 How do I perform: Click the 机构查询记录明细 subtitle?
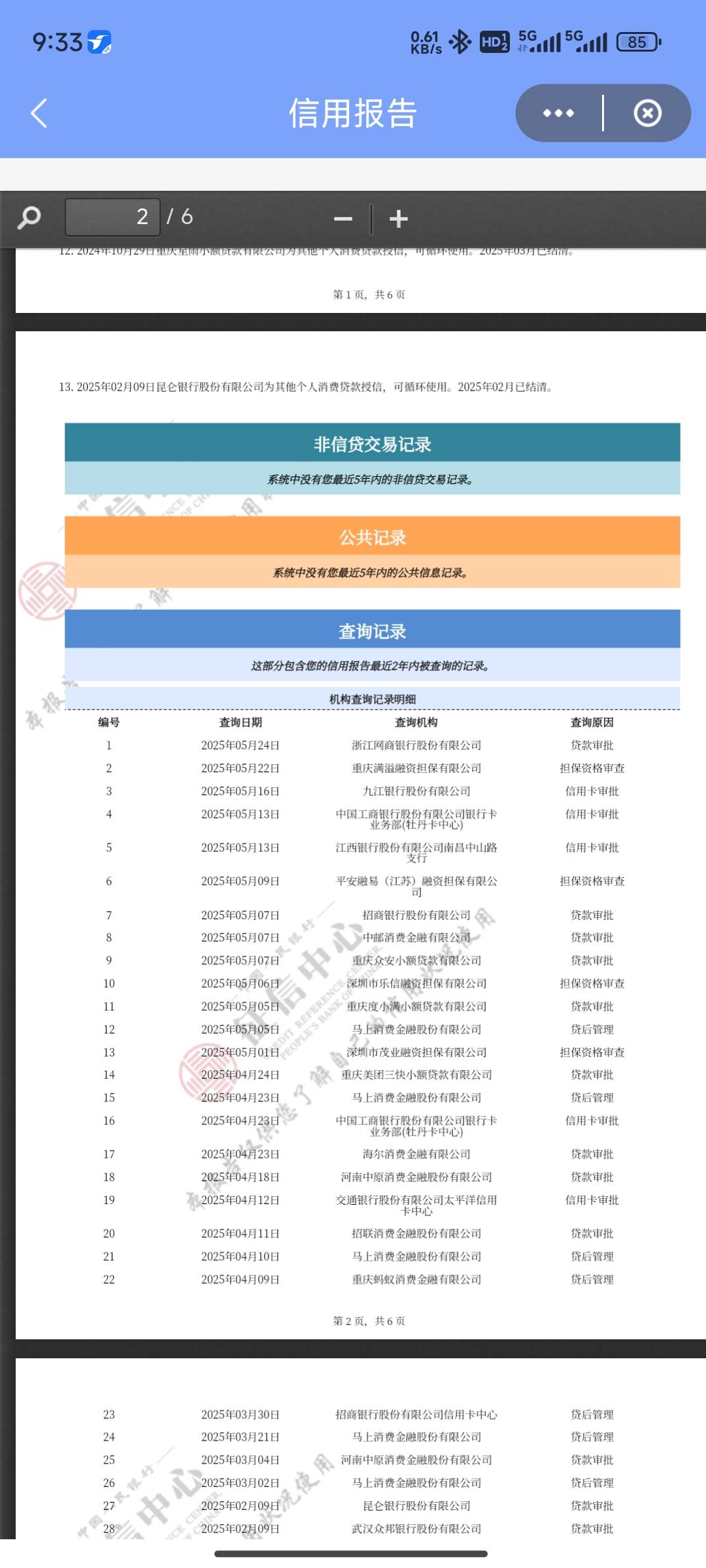click(373, 699)
